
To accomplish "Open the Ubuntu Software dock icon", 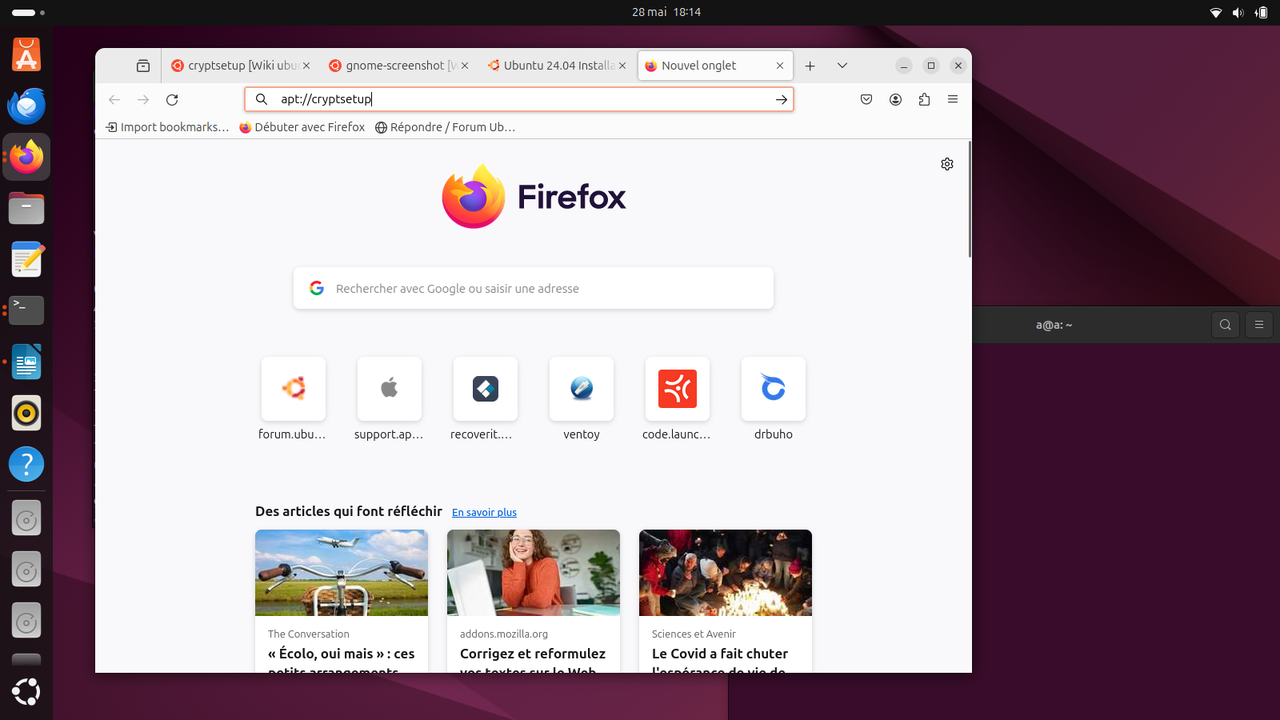I will pyautogui.click(x=27, y=54).
